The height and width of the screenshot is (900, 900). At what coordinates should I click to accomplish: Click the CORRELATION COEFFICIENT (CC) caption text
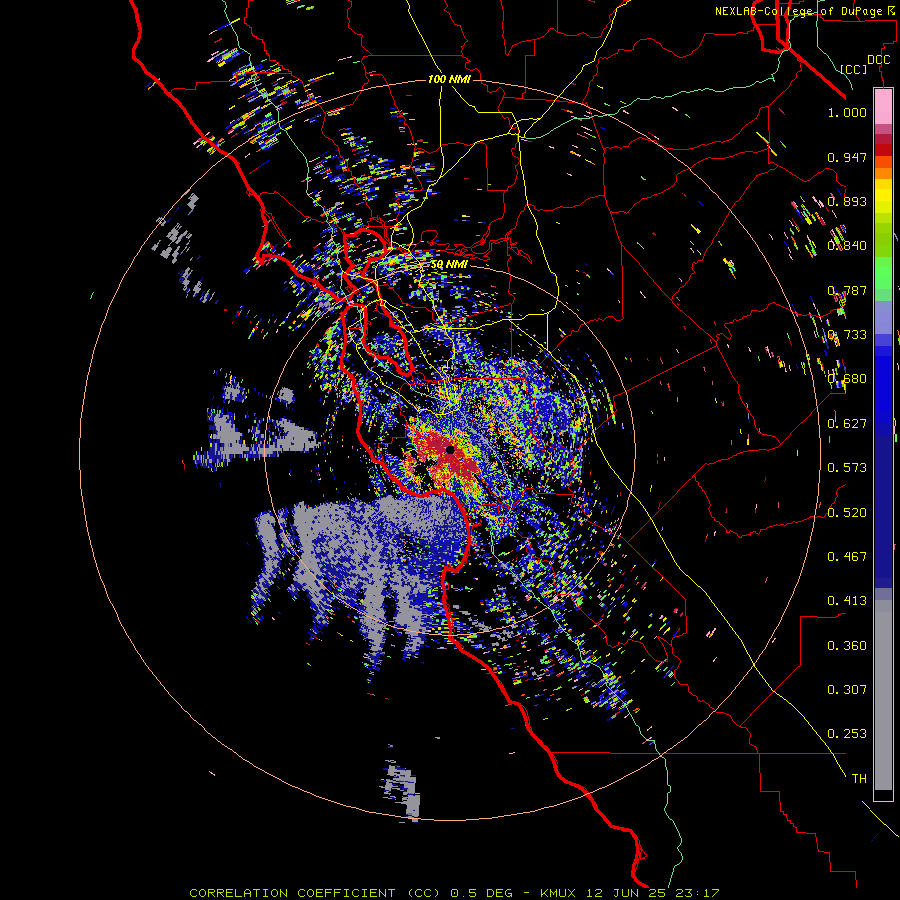pos(315,893)
